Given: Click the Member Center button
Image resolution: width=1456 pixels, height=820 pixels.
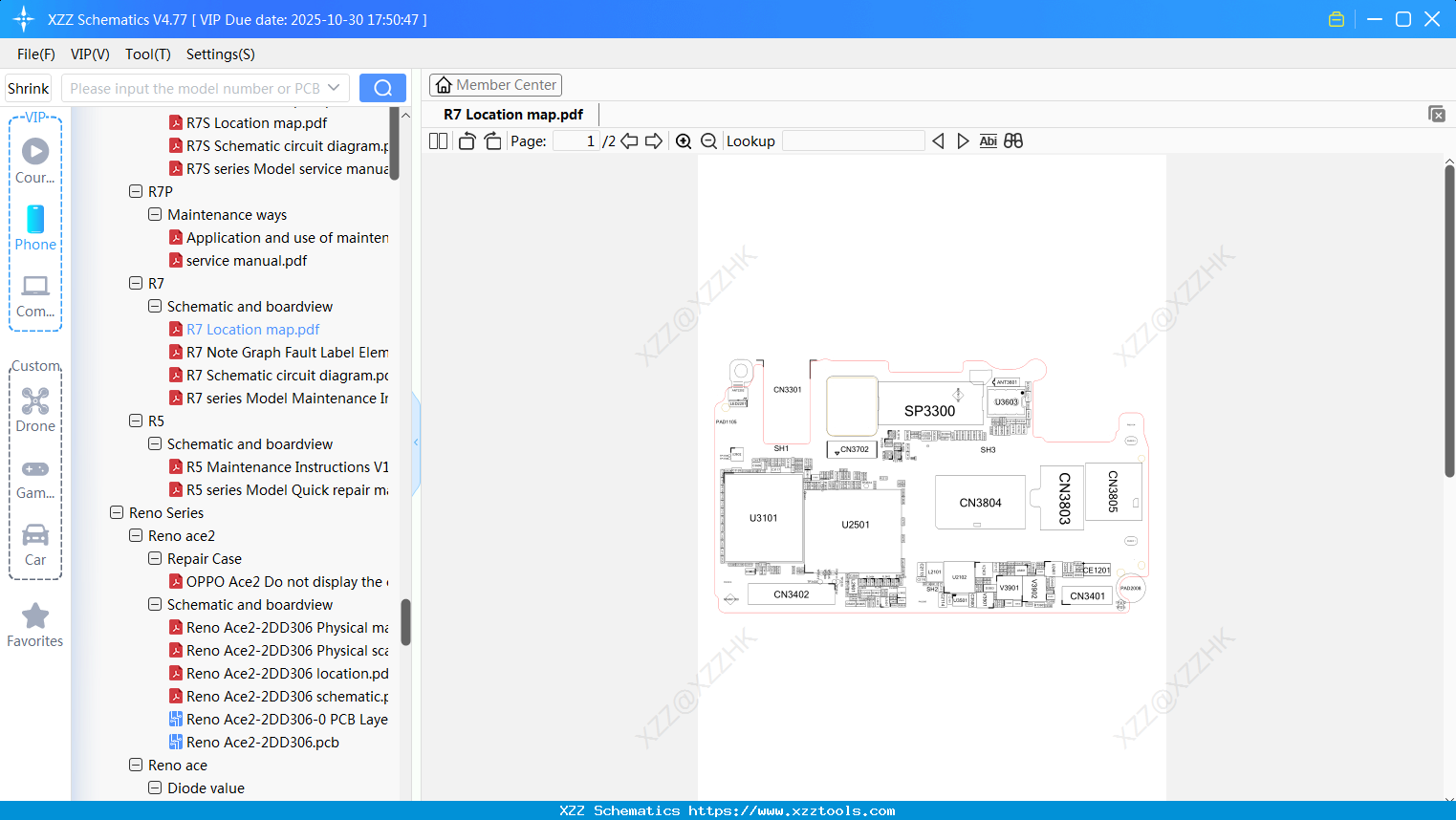Looking at the screenshot, I should [495, 84].
